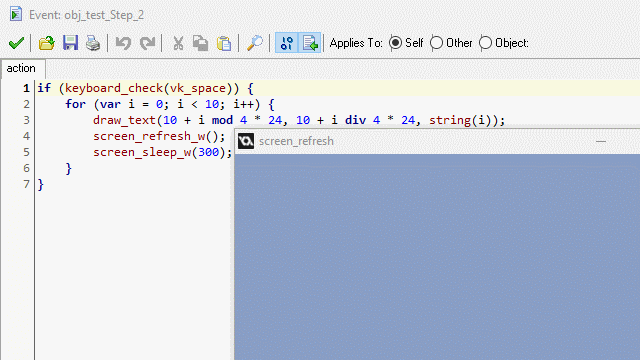The image size is (640, 360).
Task: Open a file using the folder icon
Action: pos(47,43)
